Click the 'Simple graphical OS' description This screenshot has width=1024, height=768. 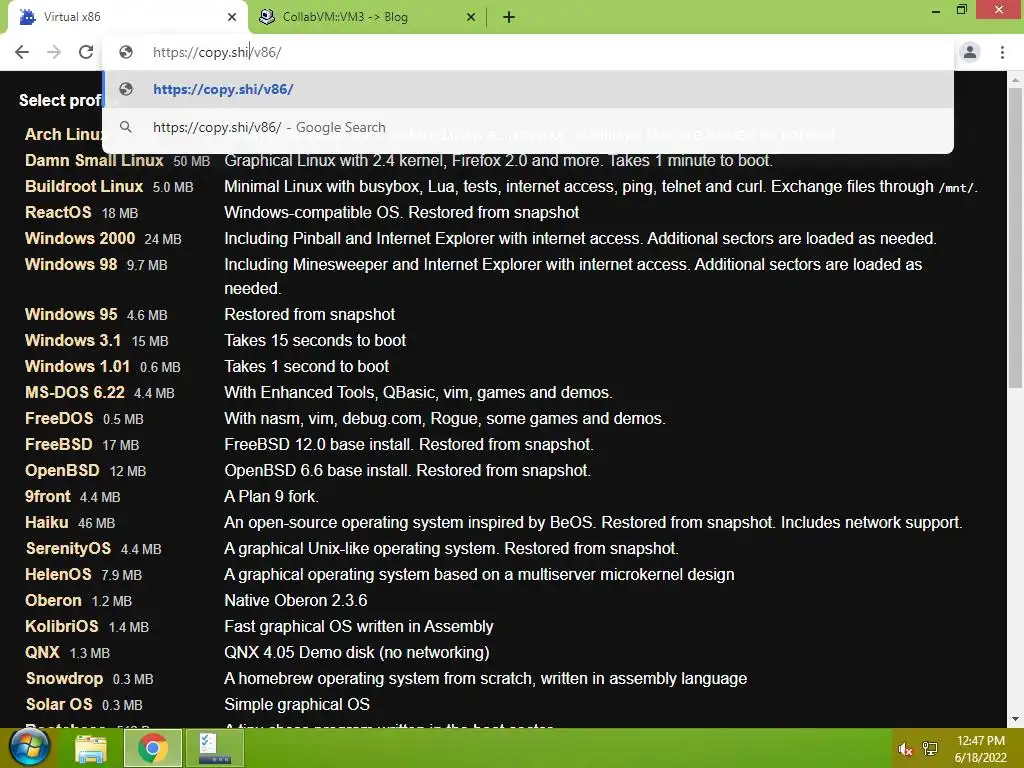pos(297,705)
